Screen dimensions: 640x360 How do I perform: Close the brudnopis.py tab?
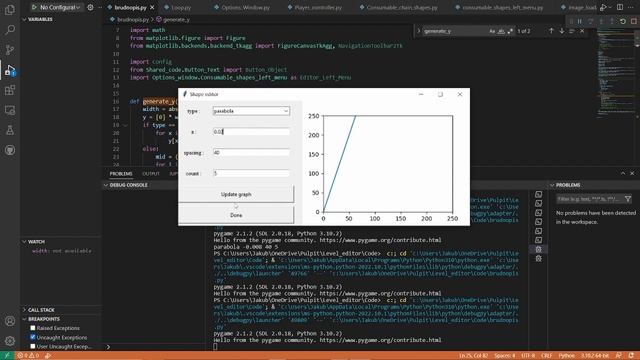(152, 7)
